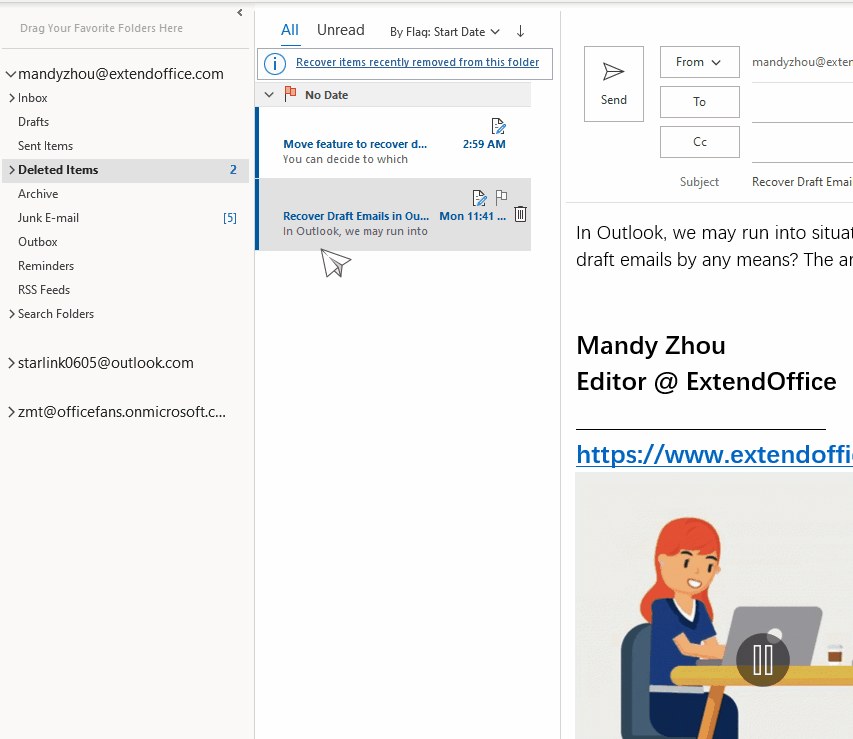
Task: Click the info icon in the recover banner
Action: [x=274, y=63]
